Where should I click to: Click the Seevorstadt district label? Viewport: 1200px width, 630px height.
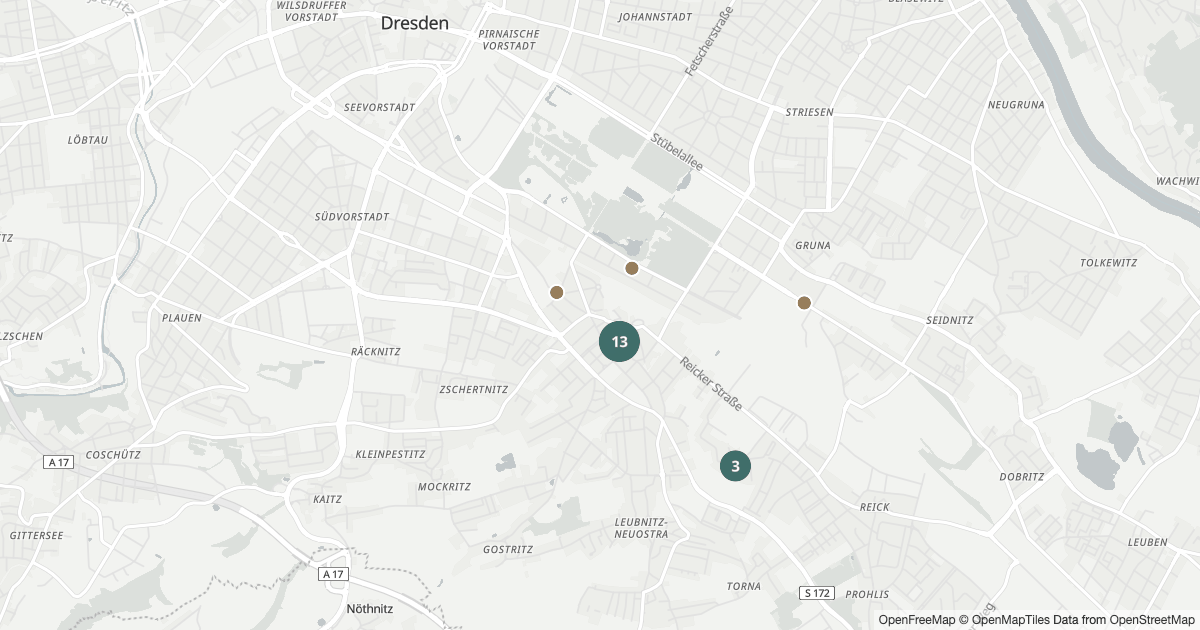click(379, 107)
